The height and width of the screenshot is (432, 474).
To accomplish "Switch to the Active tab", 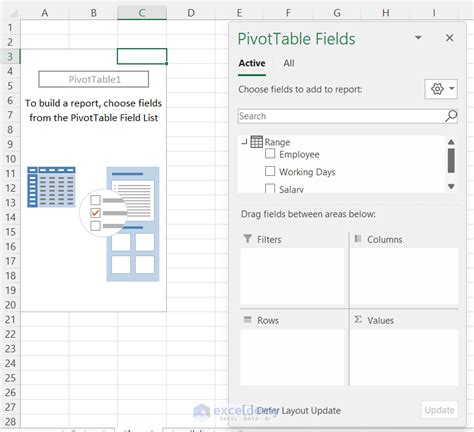I will [252, 63].
